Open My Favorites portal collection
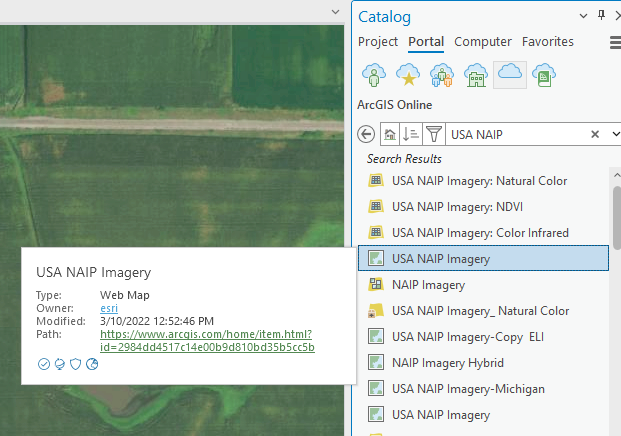The width and height of the screenshot is (621, 436). click(408, 74)
